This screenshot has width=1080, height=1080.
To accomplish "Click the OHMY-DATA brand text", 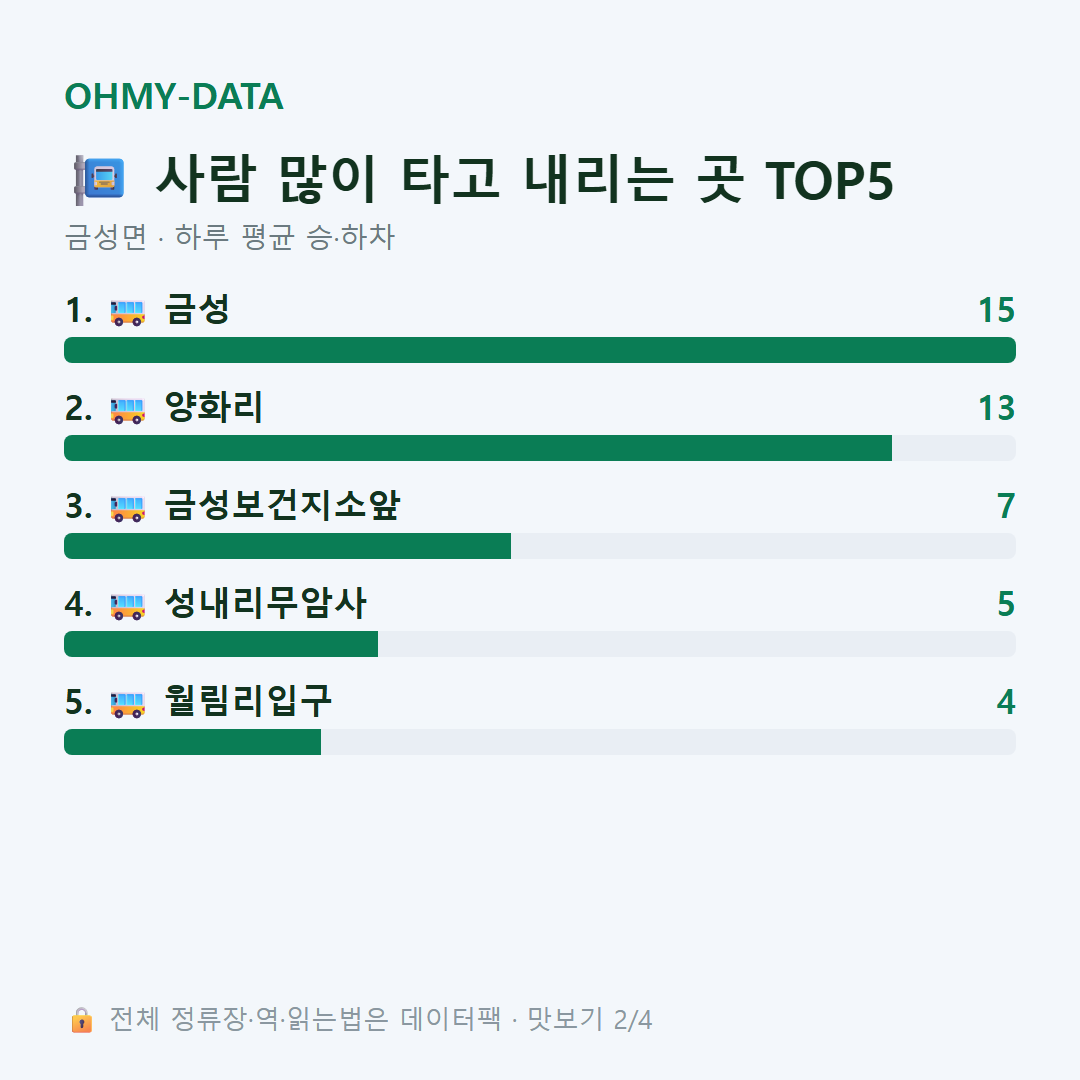I will click(x=174, y=96).
